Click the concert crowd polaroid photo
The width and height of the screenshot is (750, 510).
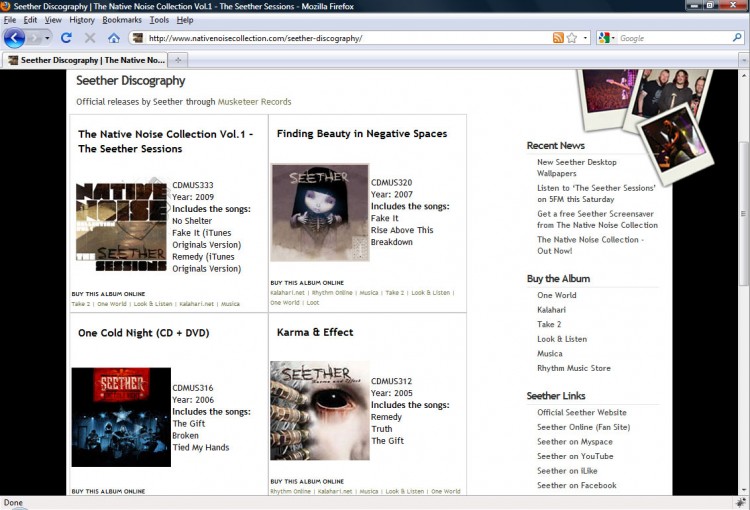(605, 96)
